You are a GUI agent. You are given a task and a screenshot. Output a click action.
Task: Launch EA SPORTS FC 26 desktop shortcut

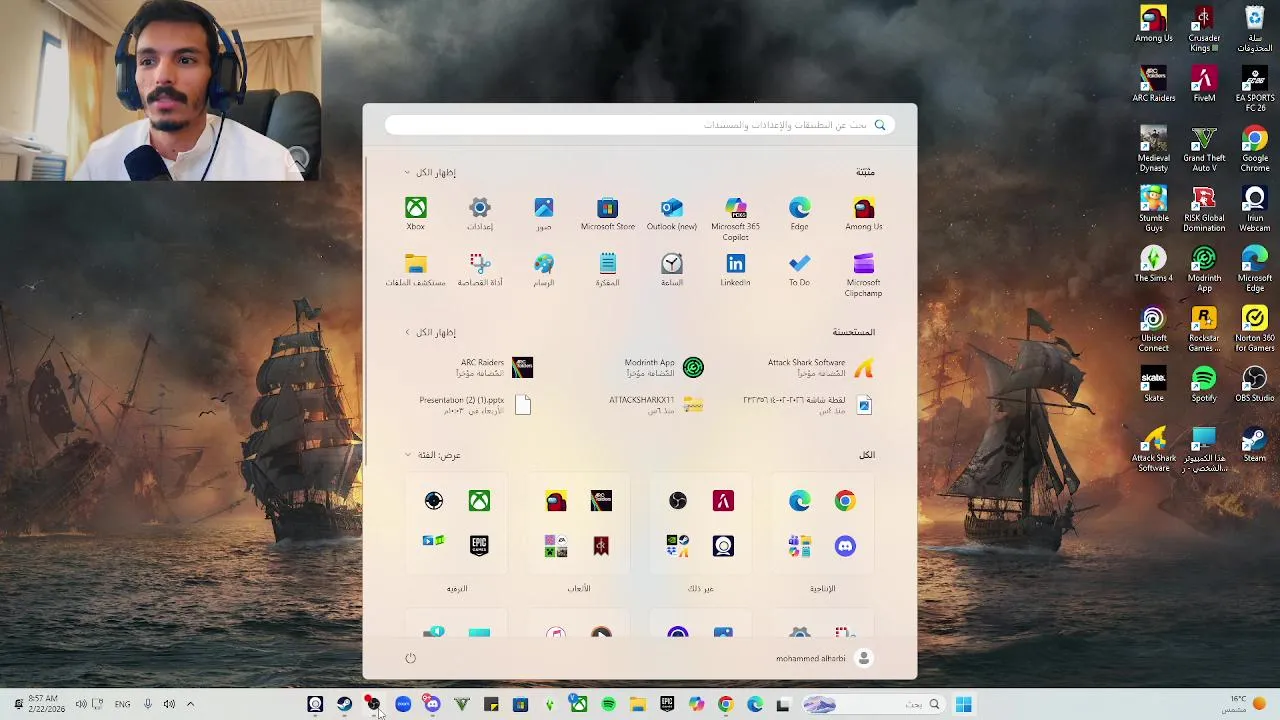pos(1254,90)
